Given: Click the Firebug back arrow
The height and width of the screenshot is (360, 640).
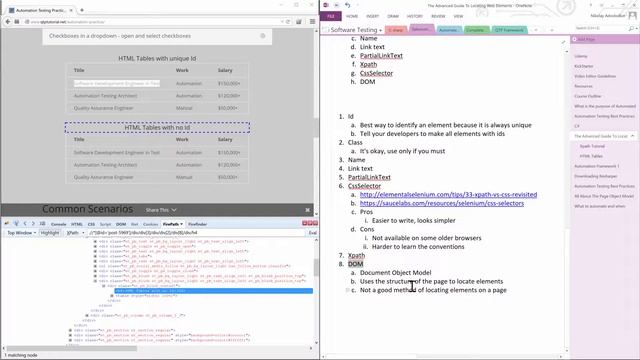Looking at the screenshot, I should coord(25,224).
